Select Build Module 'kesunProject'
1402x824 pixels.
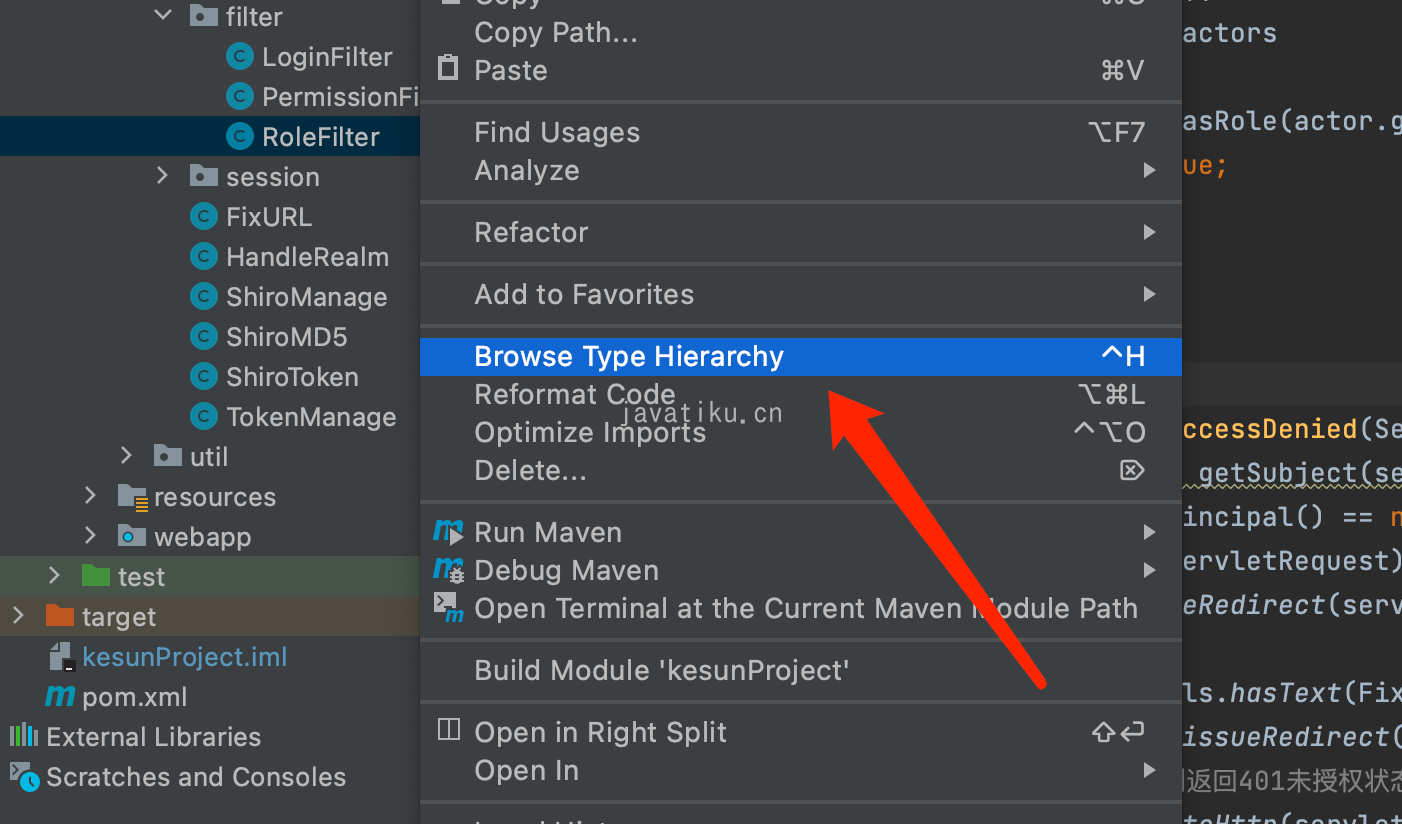662,670
